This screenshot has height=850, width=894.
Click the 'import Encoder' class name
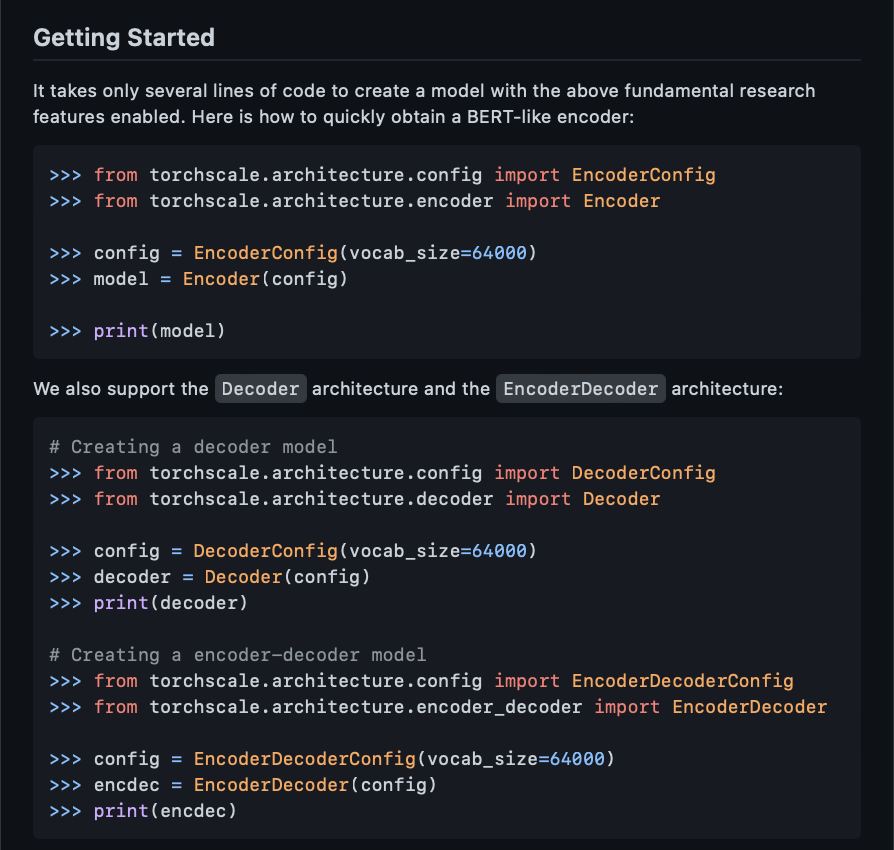coord(621,201)
